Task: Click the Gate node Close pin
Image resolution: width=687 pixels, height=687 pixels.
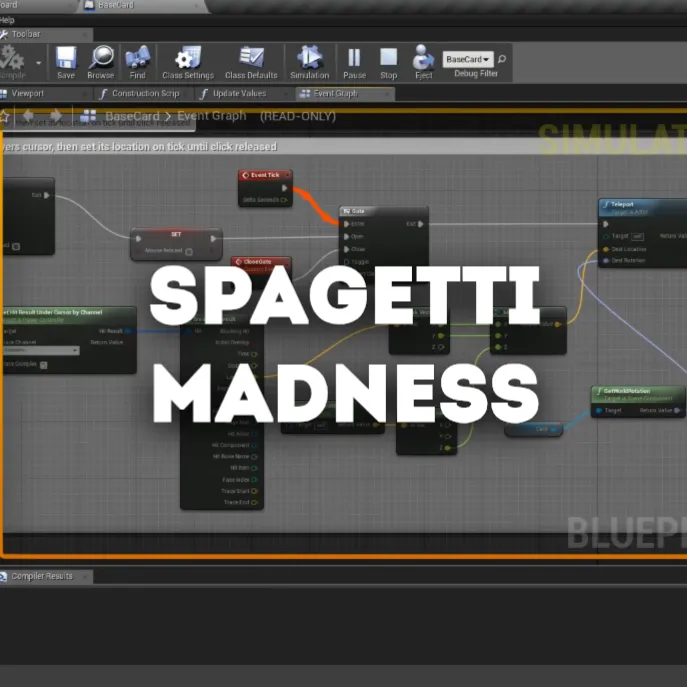Action: pyautogui.click(x=347, y=249)
